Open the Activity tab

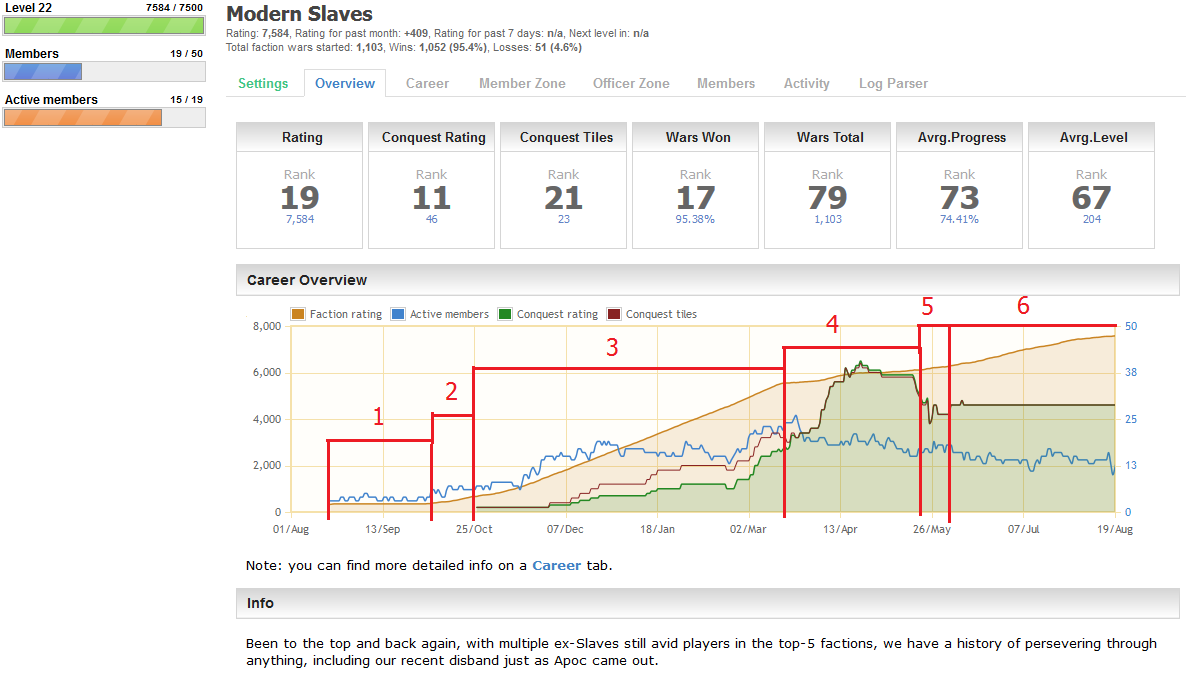[x=806, y=84]
